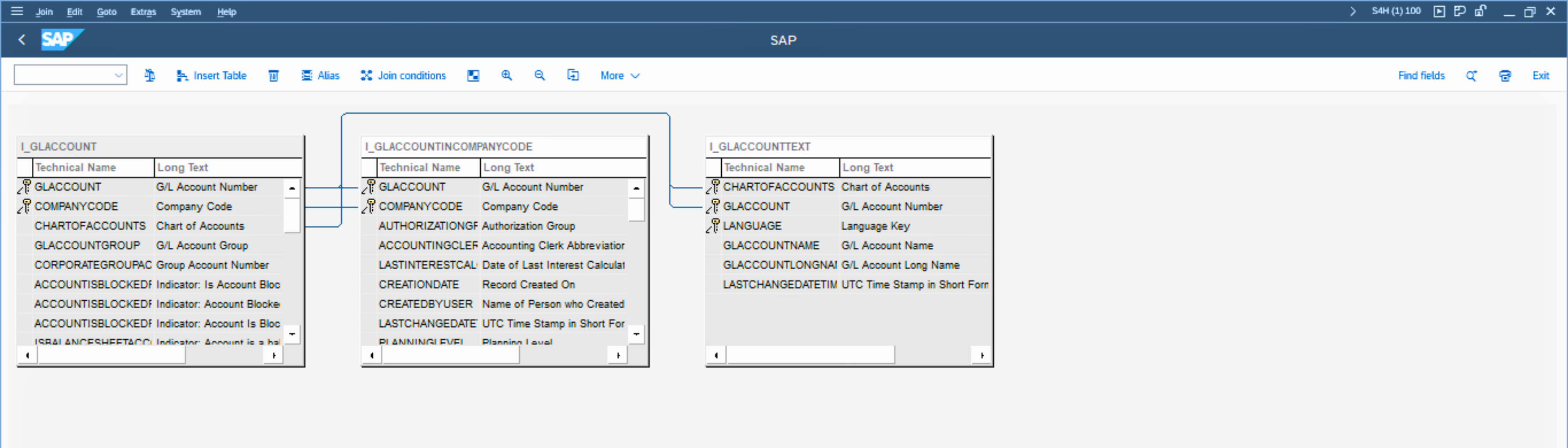
Task: Click the back arrow next to SAP logo
Action: (22, 40)
